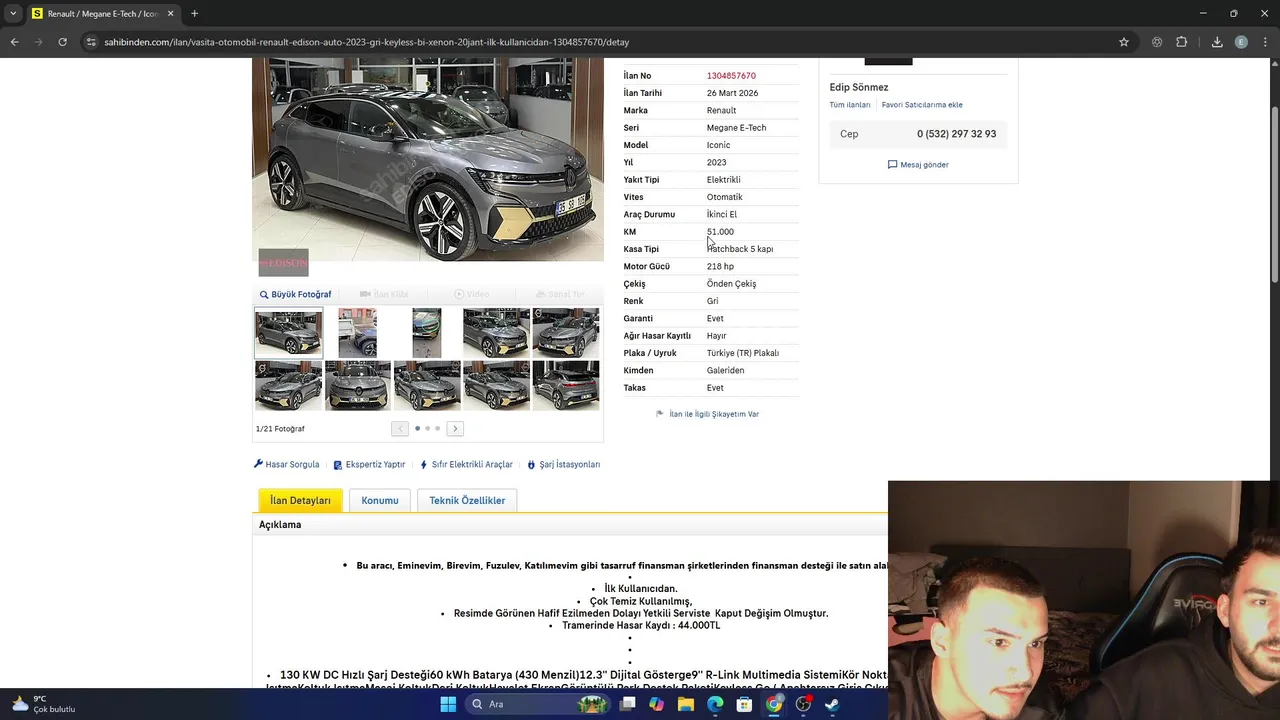This screenshot has height=720, width=1280.
Task: Select the third thumbnail with green car
Action: [x=427, y=333]
